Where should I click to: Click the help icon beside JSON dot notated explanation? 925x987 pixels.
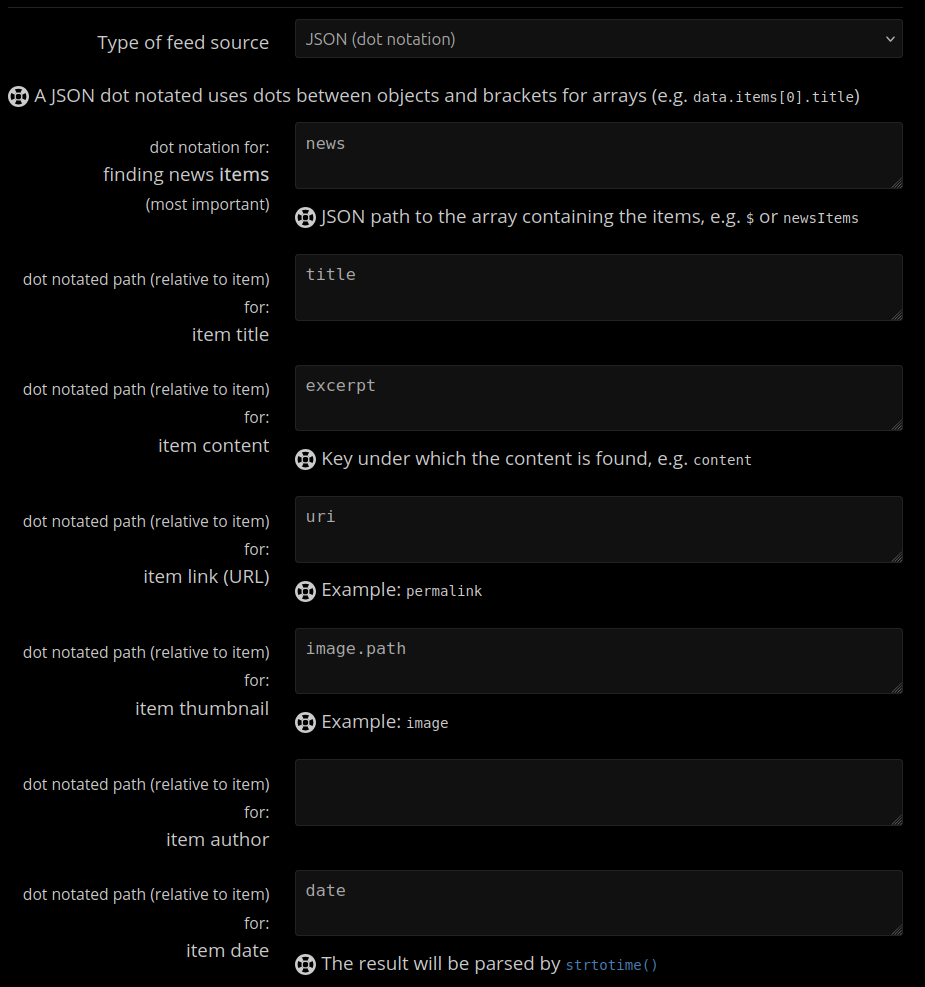18,96
